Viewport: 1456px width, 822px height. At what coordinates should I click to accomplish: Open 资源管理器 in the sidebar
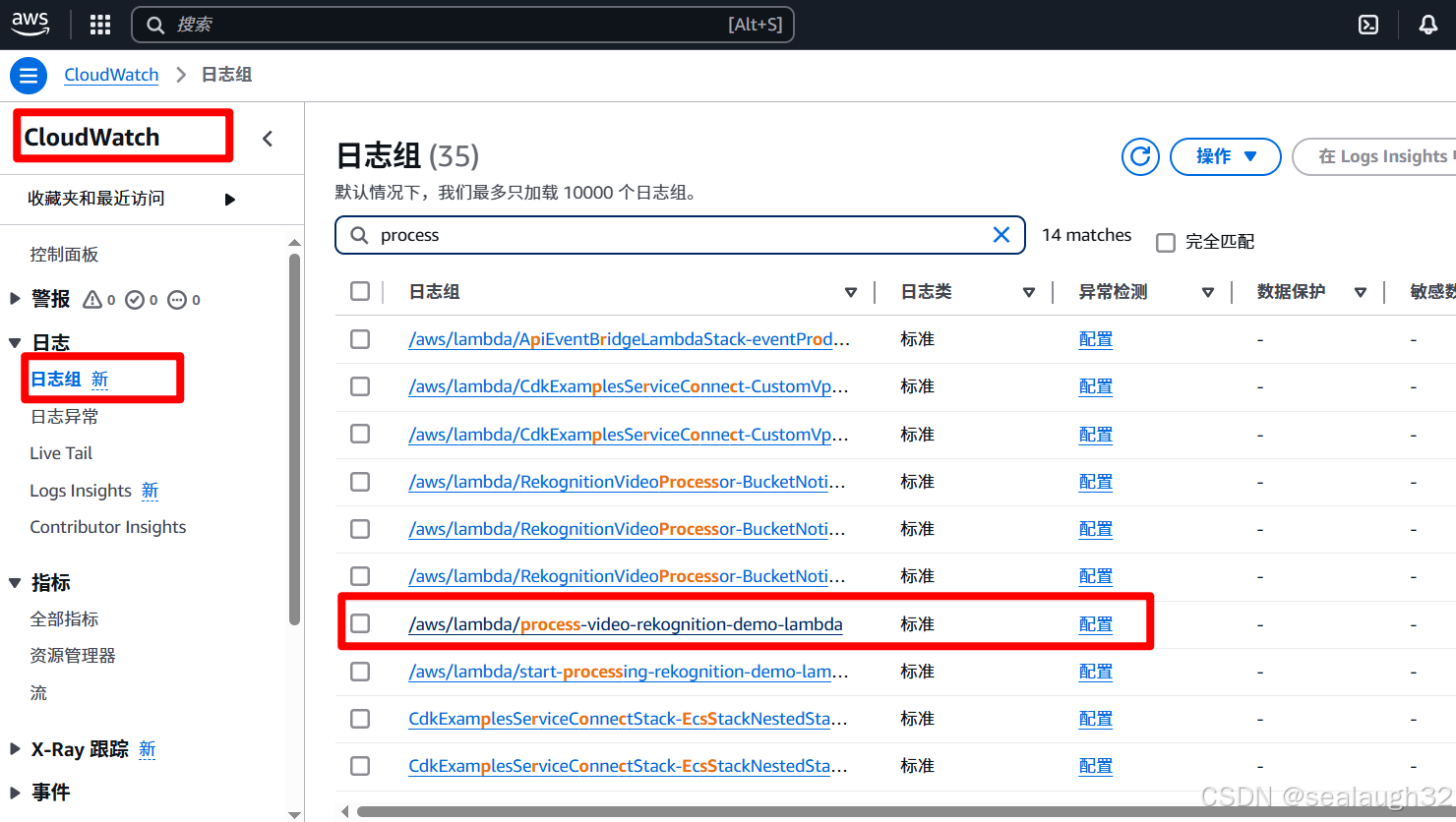click(73, 656)
